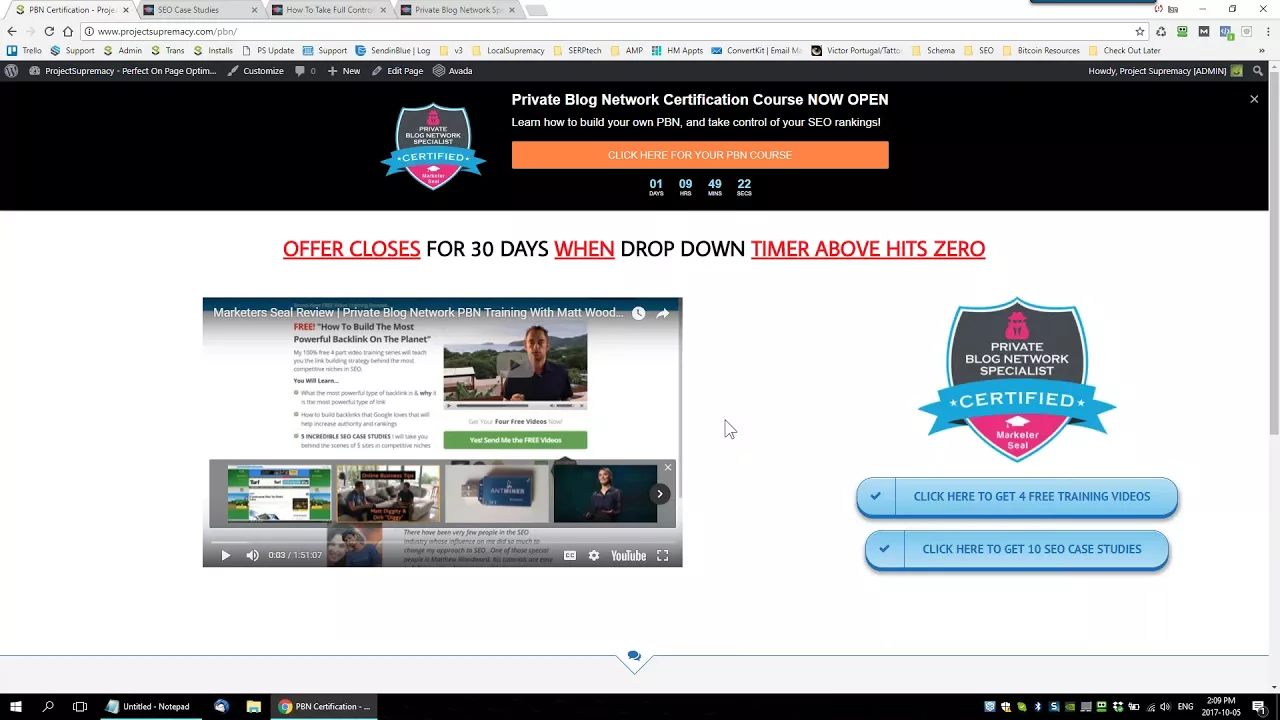Open the Avada theme menu

click(452, 71)
